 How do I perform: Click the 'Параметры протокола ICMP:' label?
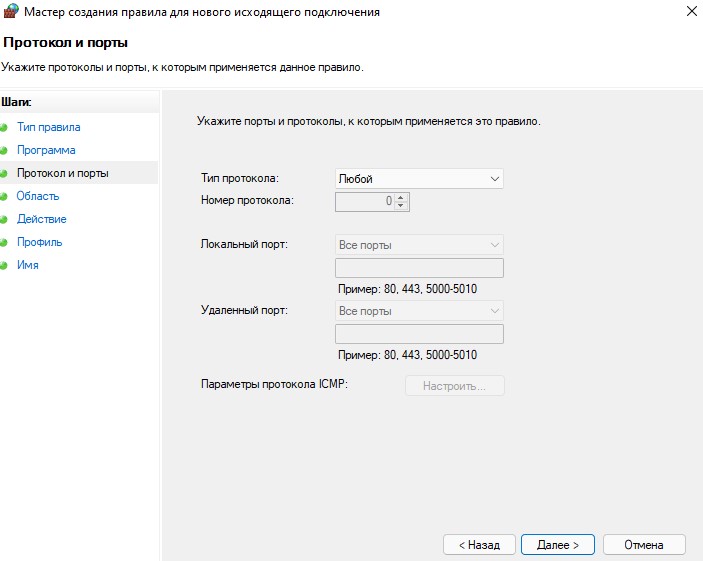click(274, 384)
